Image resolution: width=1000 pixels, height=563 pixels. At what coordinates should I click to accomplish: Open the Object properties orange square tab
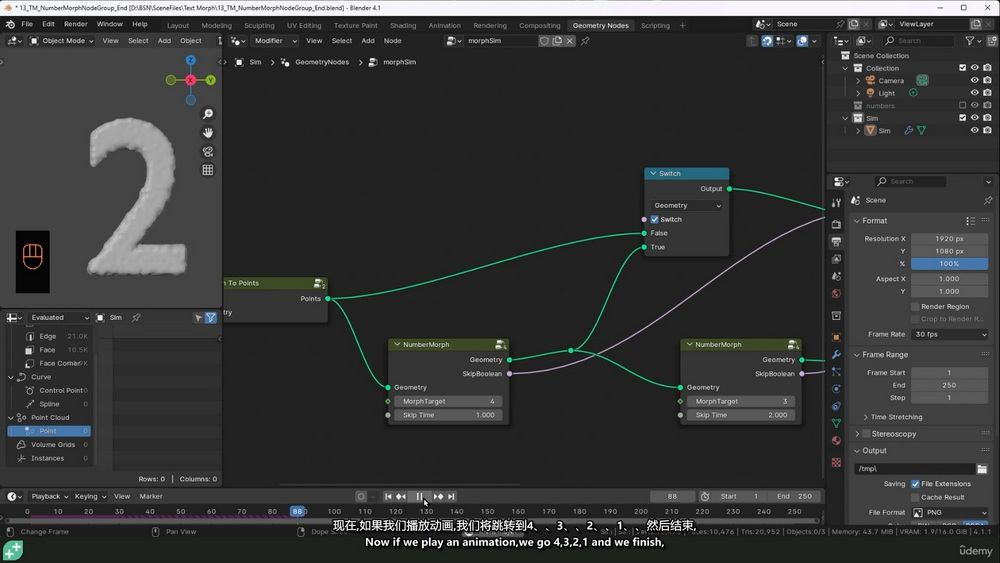tap(836, 337)
